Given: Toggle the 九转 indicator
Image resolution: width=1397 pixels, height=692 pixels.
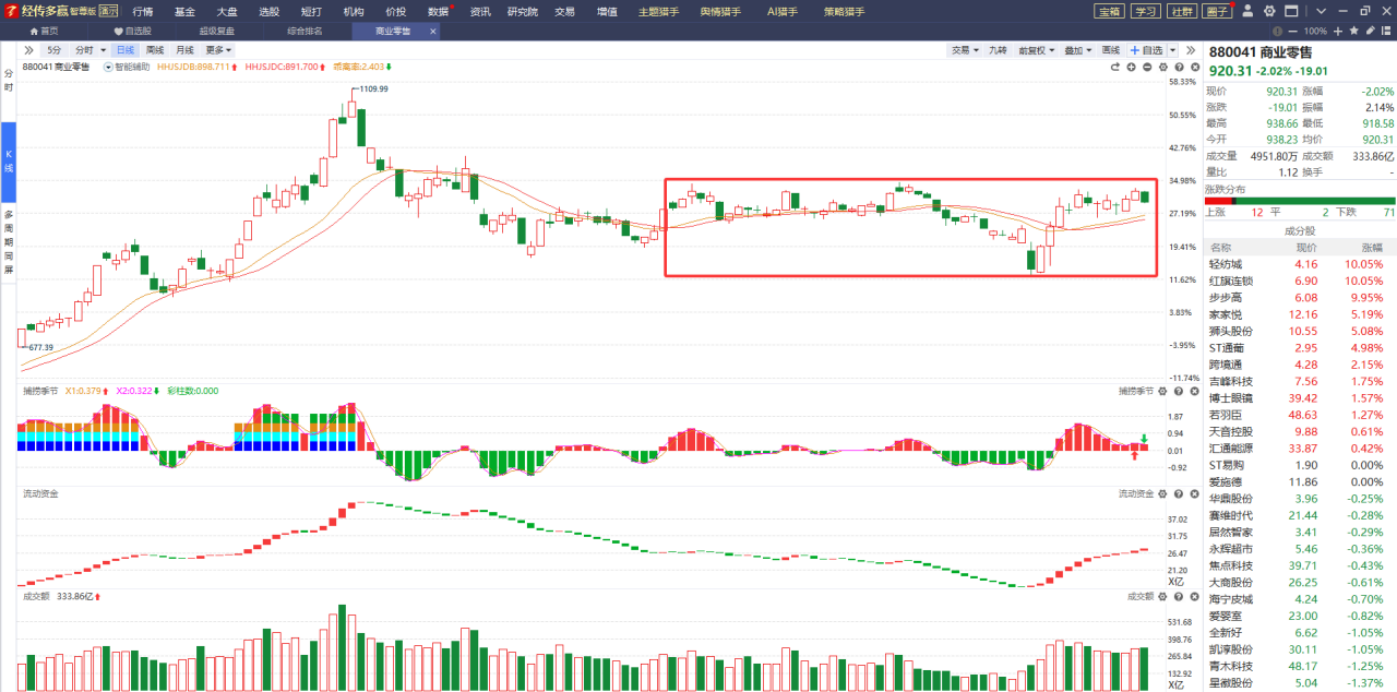Looking at the screenshot, I should point(998,50).
